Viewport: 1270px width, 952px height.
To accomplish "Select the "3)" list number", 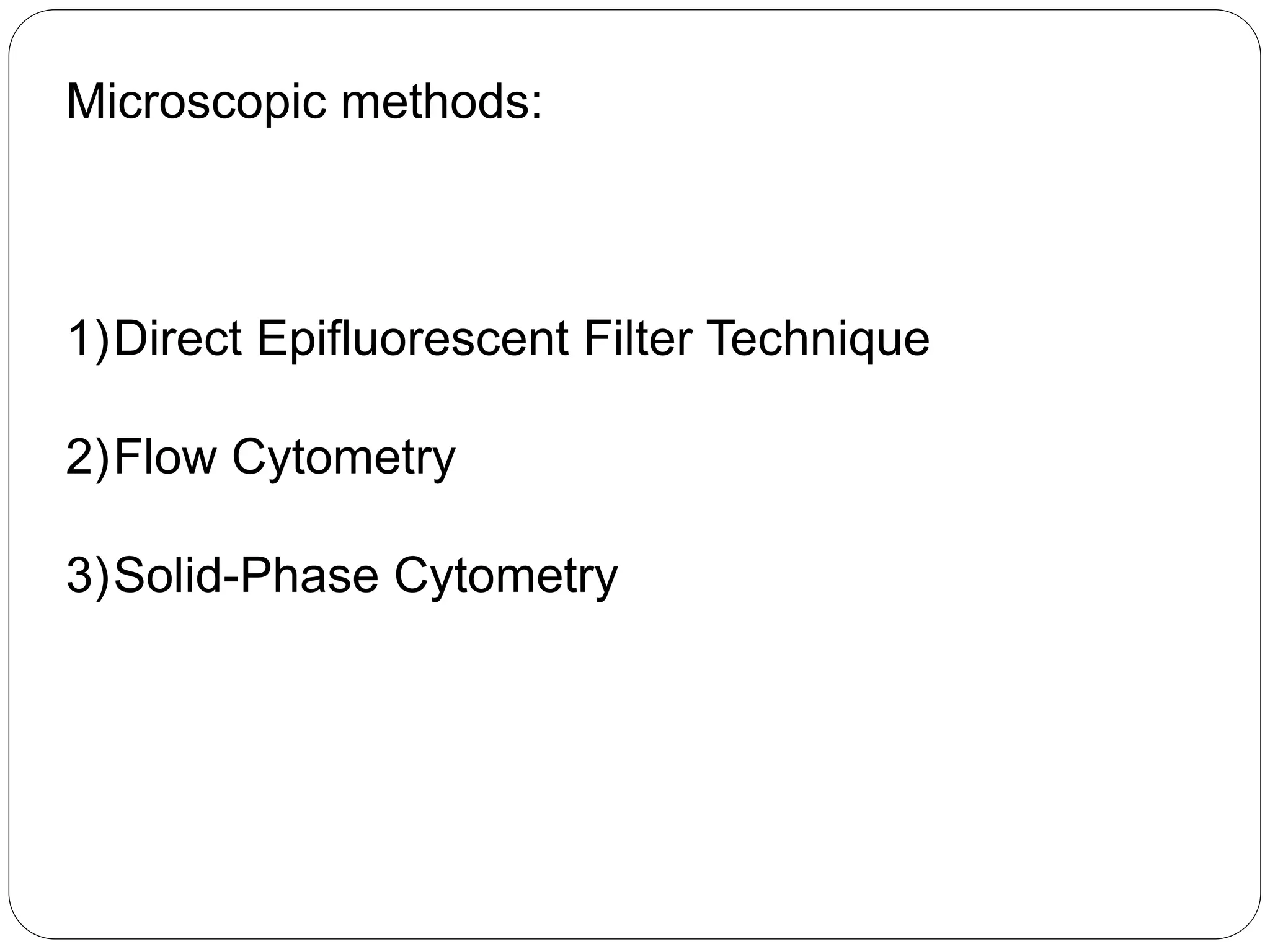I will [87, 576].
